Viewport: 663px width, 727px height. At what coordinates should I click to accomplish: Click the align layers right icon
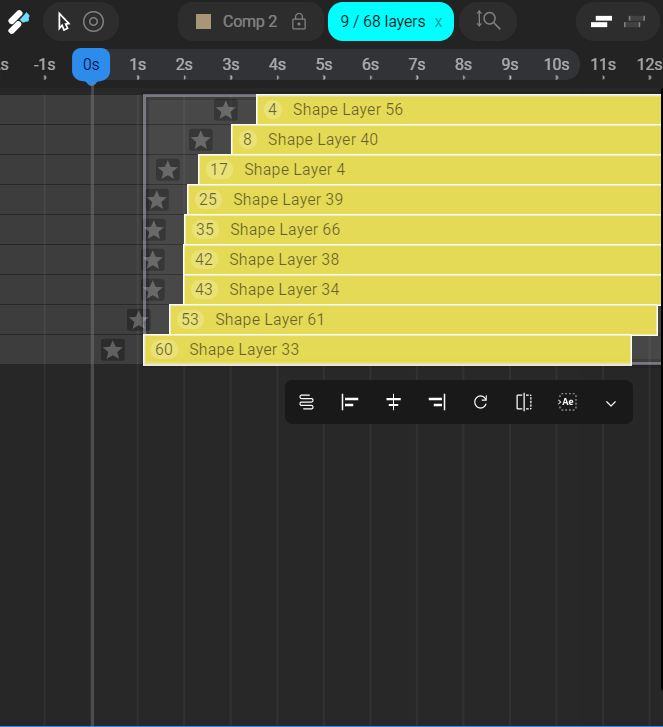click(x=437, y=402)
